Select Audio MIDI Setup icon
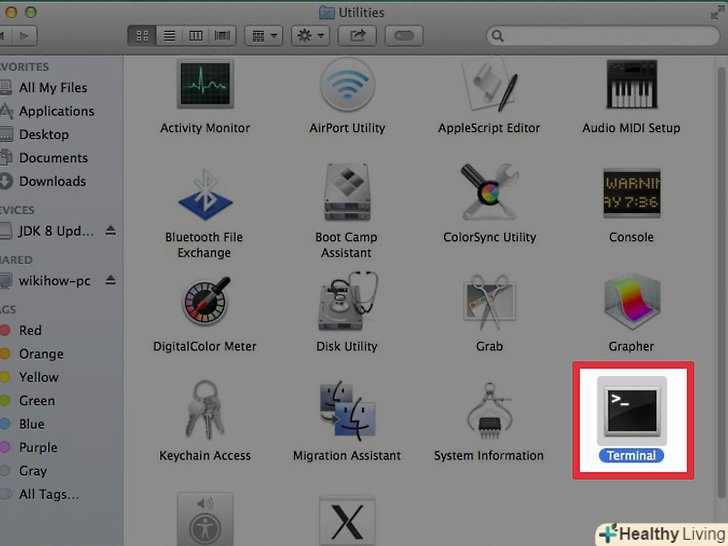Image resolution: width=728 pixels, height=546 pixels. 631,84
